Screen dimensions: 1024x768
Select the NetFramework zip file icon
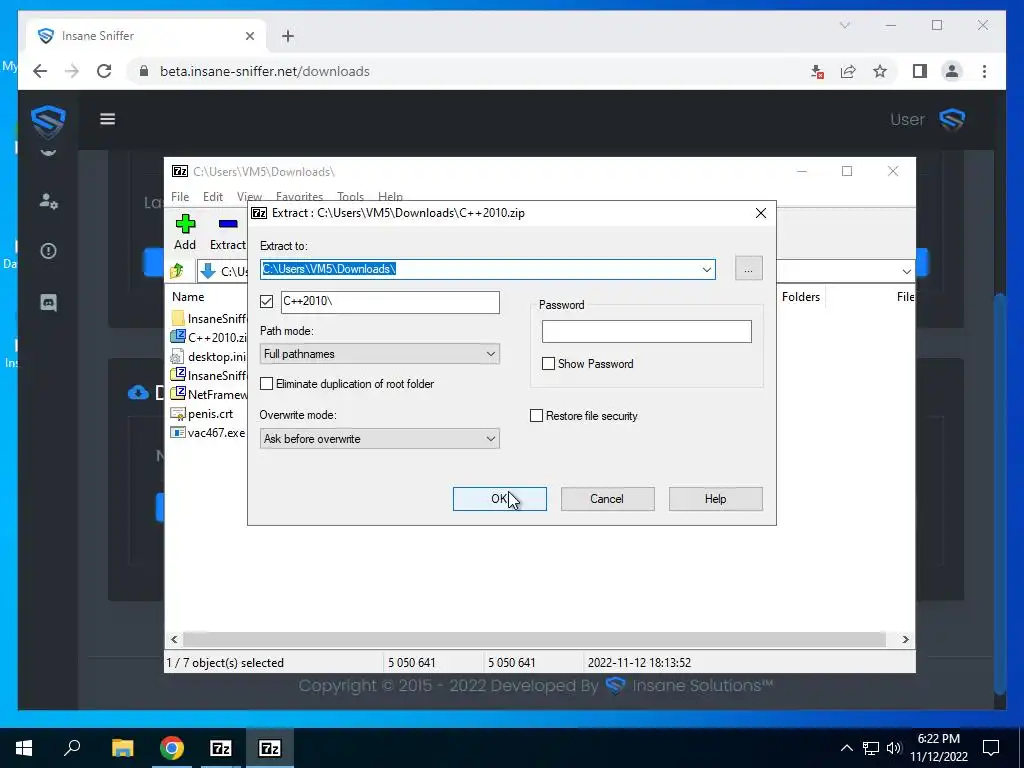178,394
